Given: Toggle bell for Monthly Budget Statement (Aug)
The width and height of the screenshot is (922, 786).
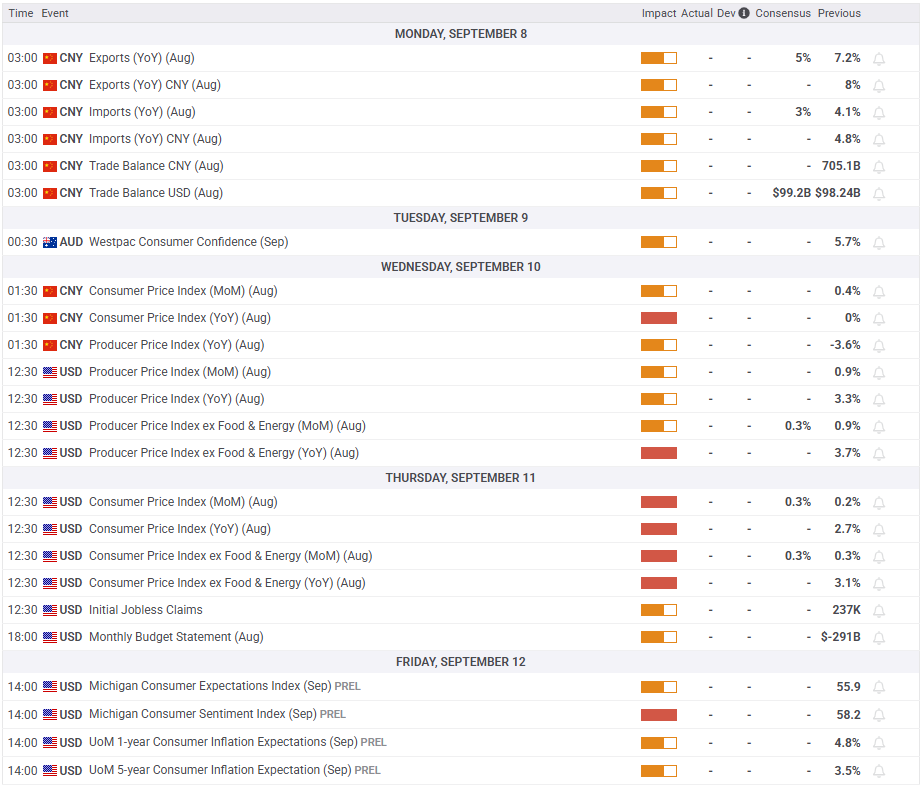Looking at the screenshot, I should pyautogui.click(x=878, y=638).
